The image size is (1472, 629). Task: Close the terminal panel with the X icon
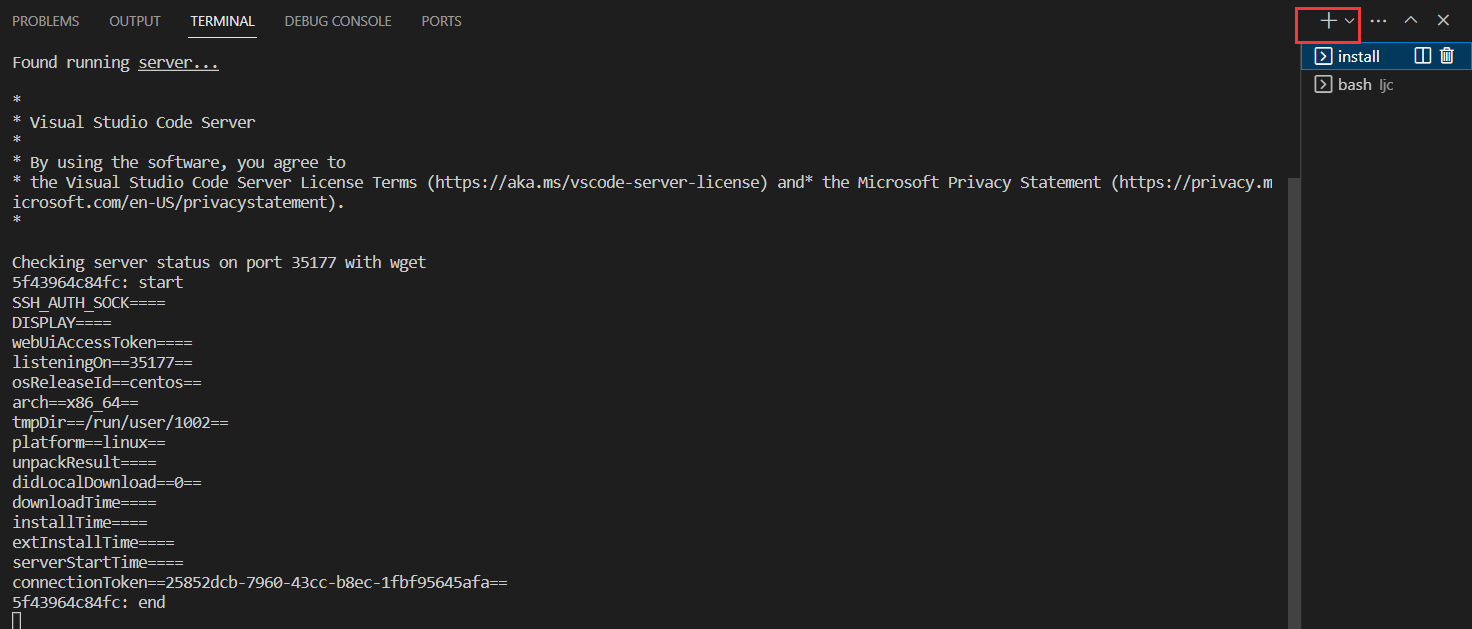[x=1443, y=20]
